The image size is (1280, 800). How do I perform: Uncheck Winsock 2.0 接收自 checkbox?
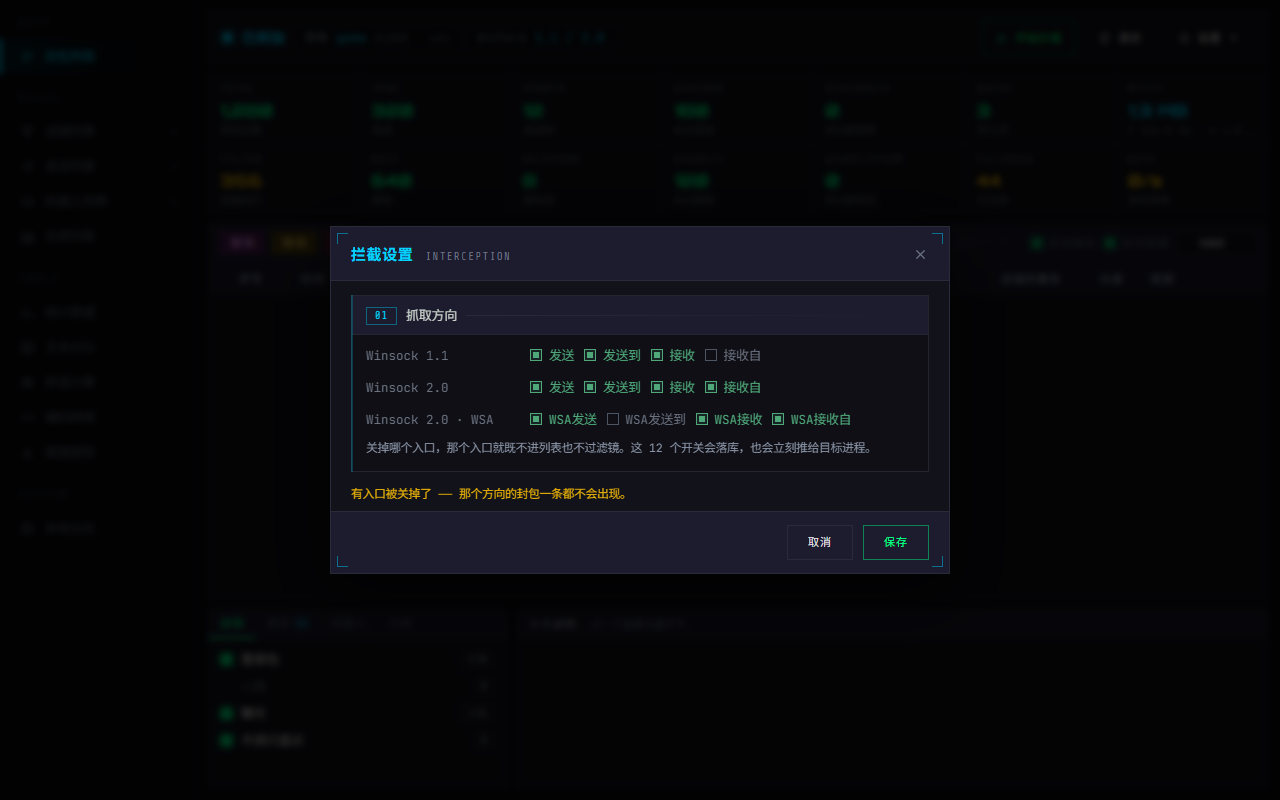(x=711, y=387)
